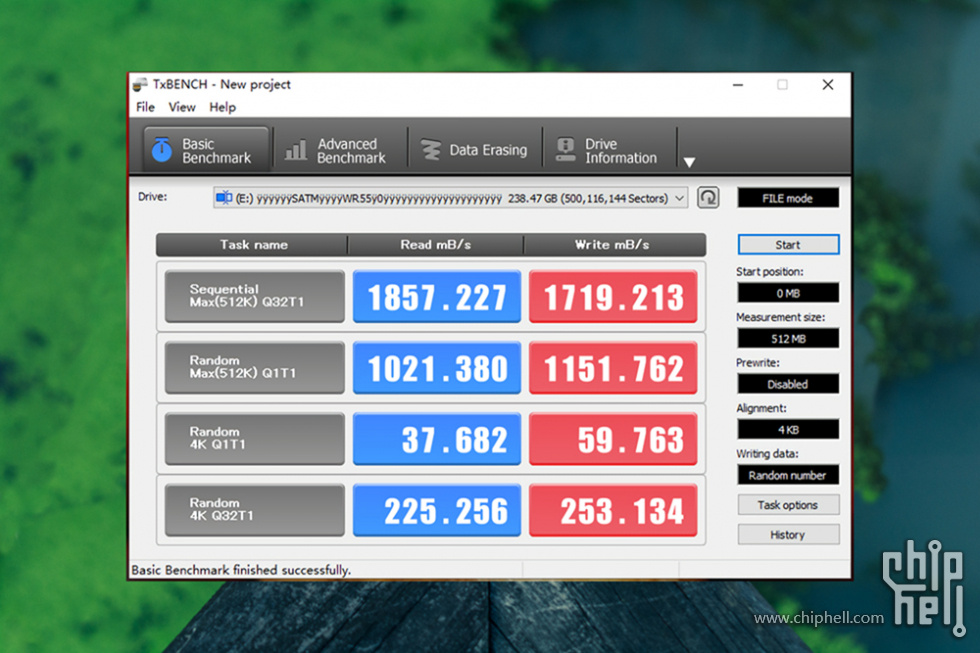The image size is (980, 653).
Task: Change Start position 0 MB setting
Action: coord(788,292)
